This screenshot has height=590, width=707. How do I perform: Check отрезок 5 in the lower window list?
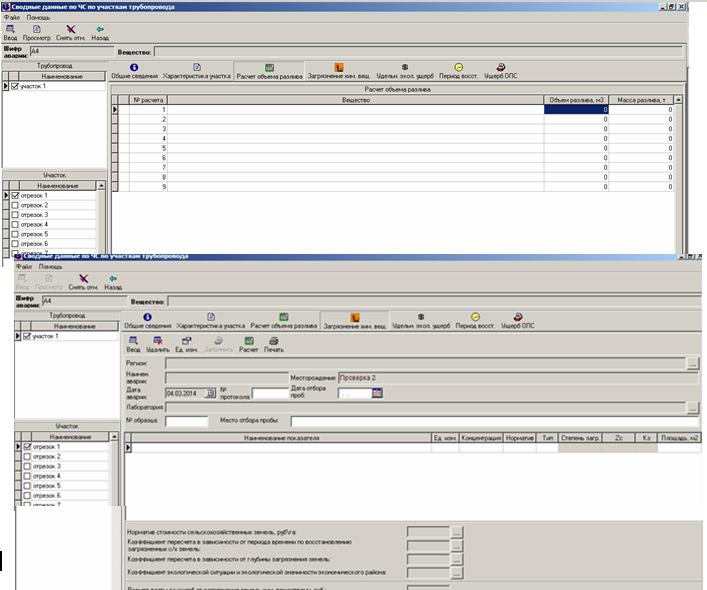[x=28, y=486]
